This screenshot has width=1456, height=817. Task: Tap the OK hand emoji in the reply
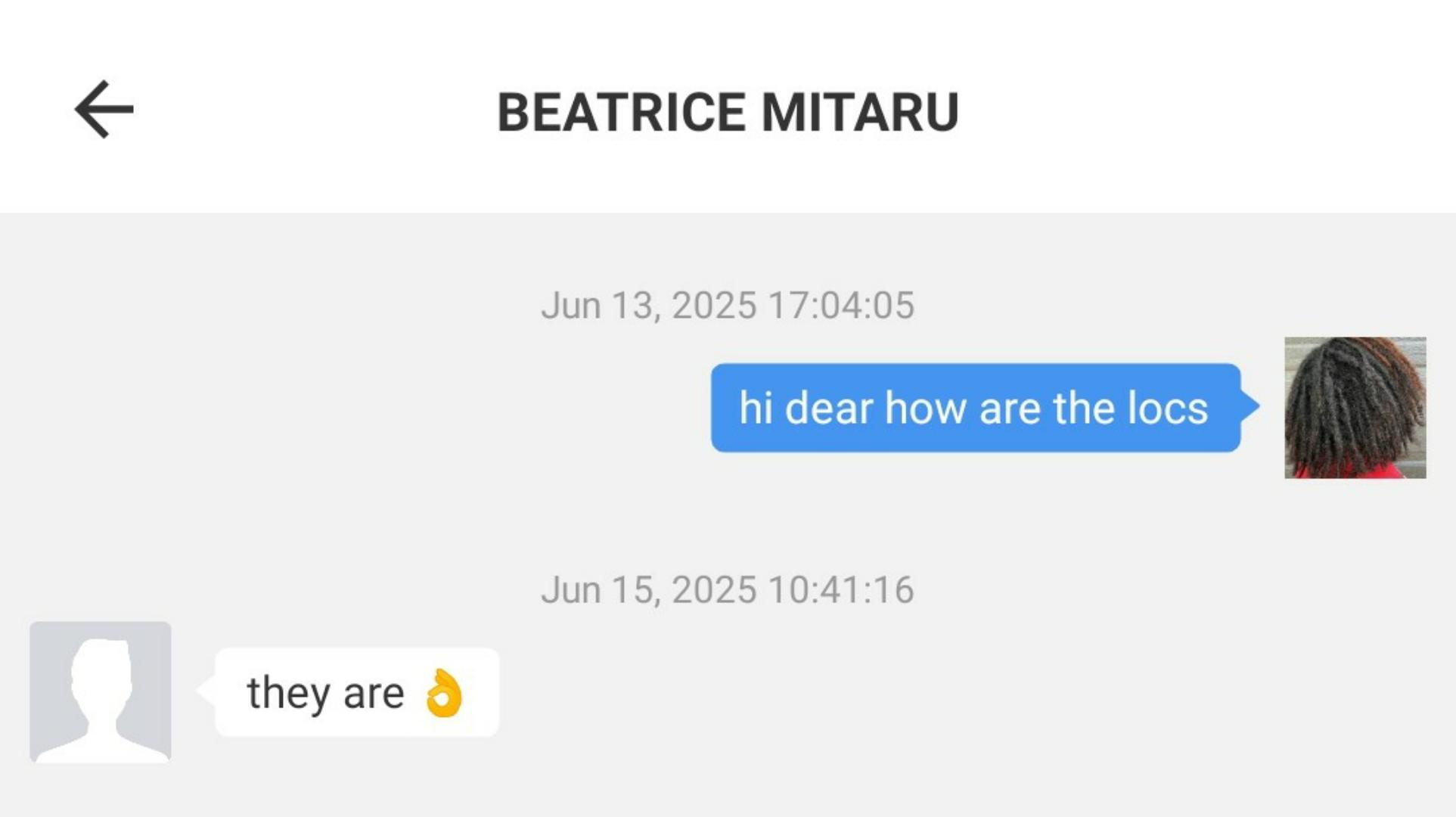click(x=443, y=693)
